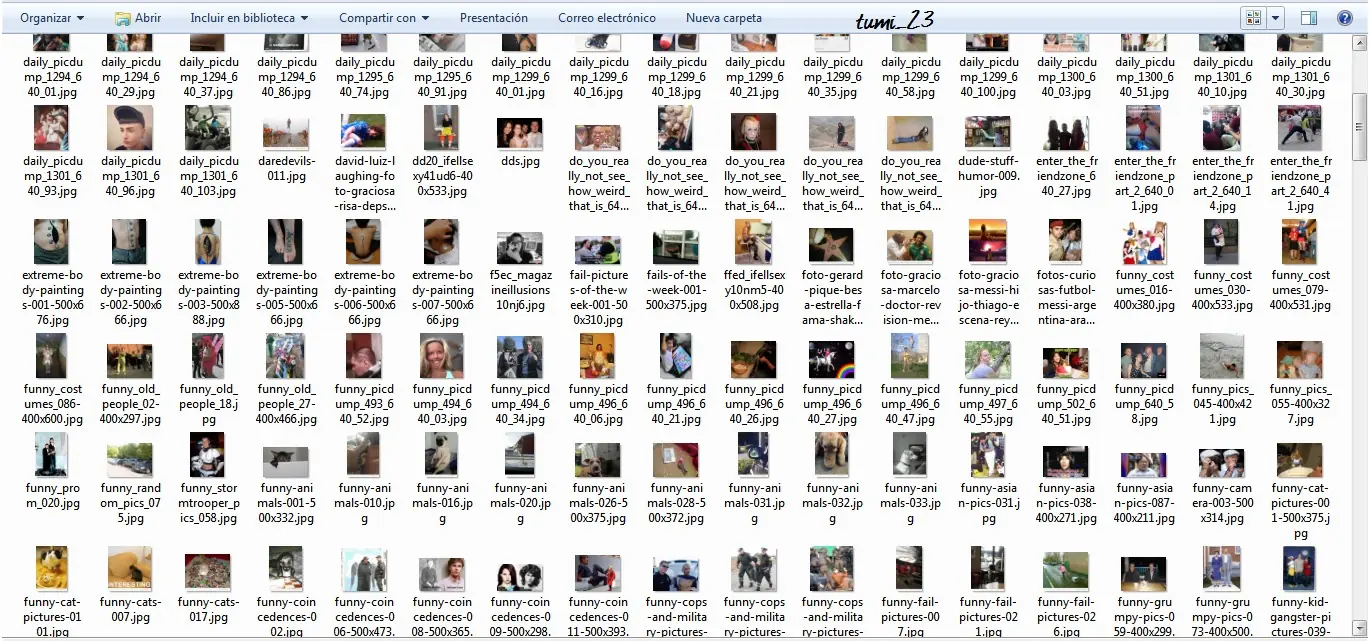The image size is (1370, 641).
Task: Select the daredevils-011.jpg thumbnail
Action: 286,132
